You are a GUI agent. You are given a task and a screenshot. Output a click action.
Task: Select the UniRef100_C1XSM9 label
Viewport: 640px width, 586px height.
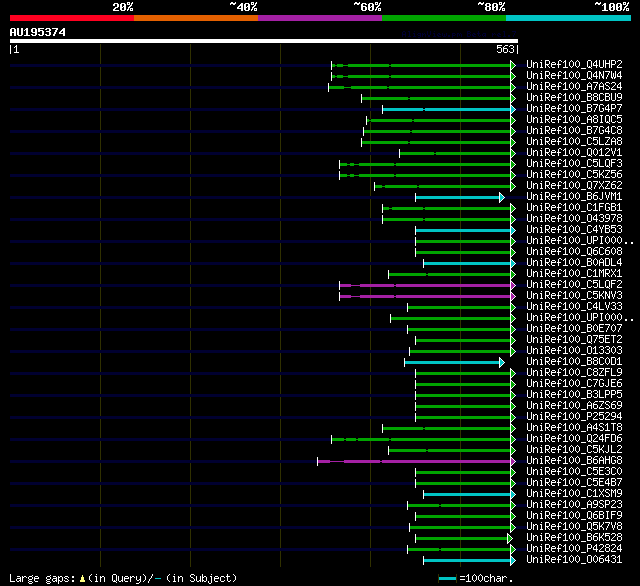tap(574, 494)
